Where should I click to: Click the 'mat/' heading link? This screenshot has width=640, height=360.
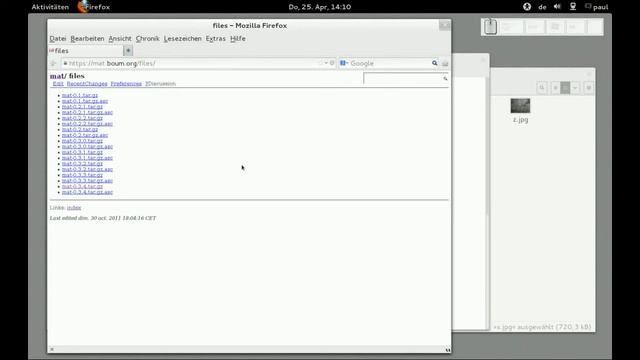point(57,76)
